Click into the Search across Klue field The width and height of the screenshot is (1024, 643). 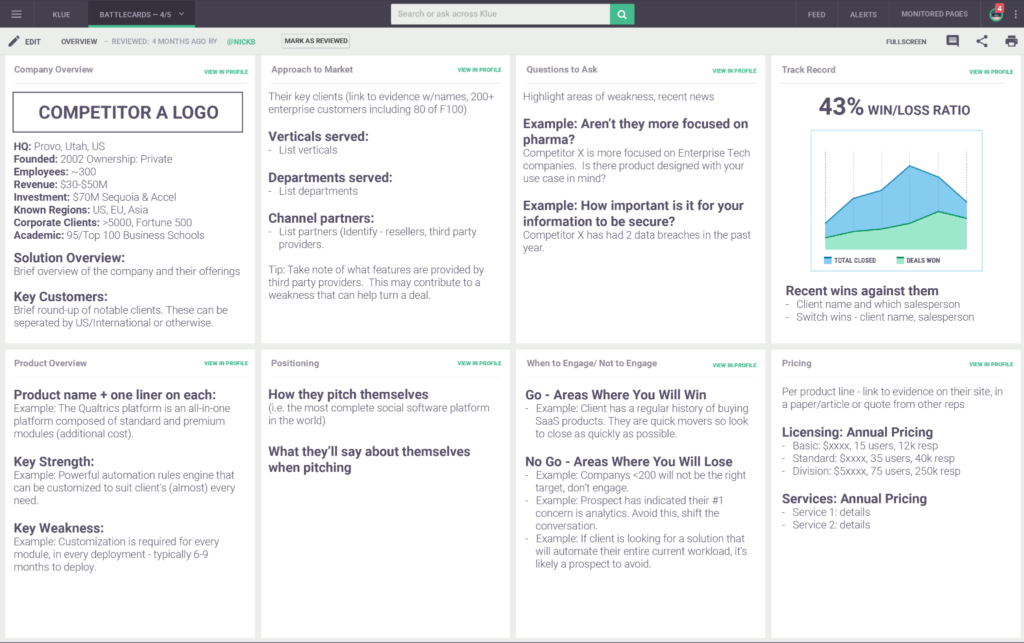pos(500,14)
